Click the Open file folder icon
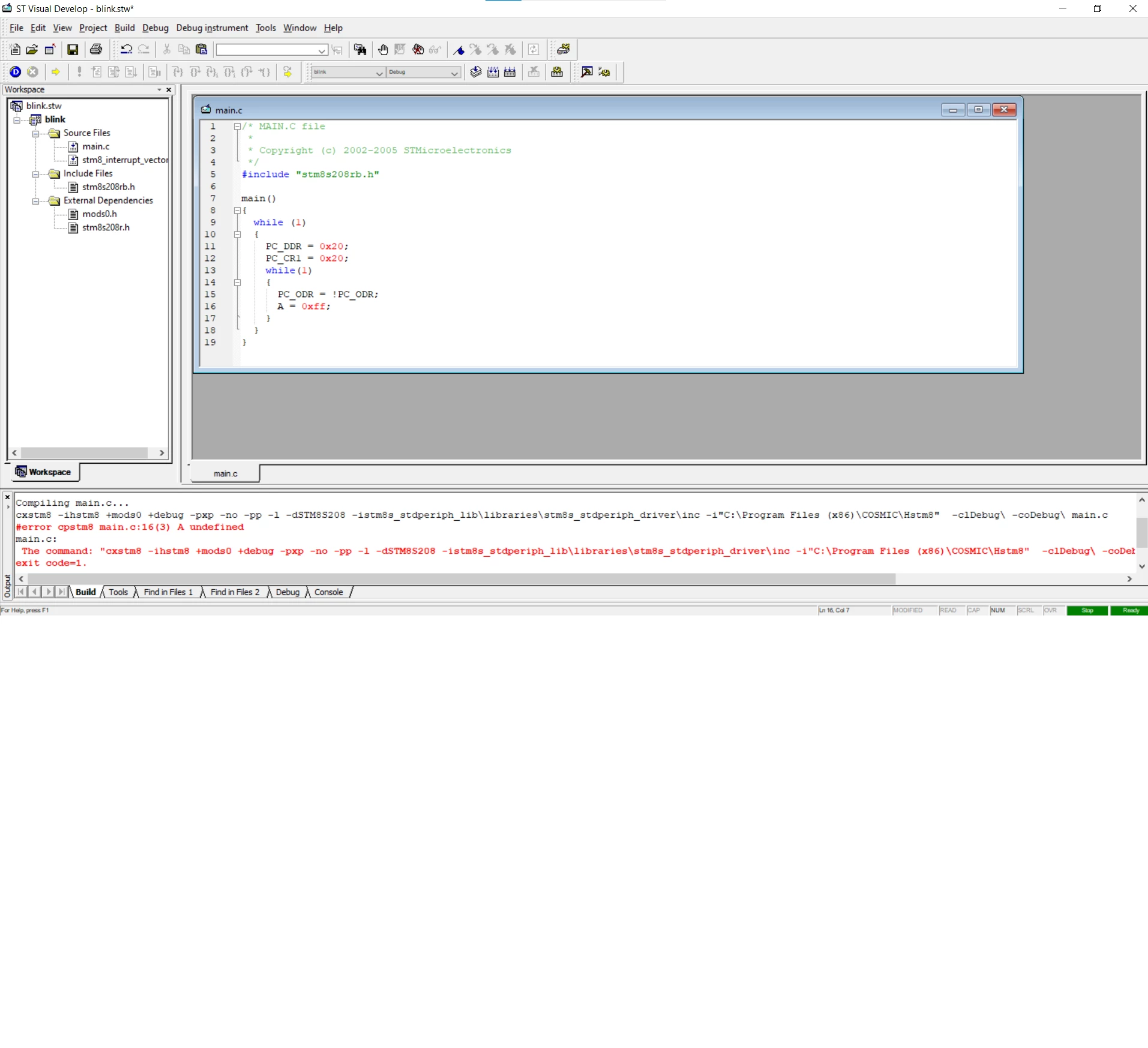 32,50
